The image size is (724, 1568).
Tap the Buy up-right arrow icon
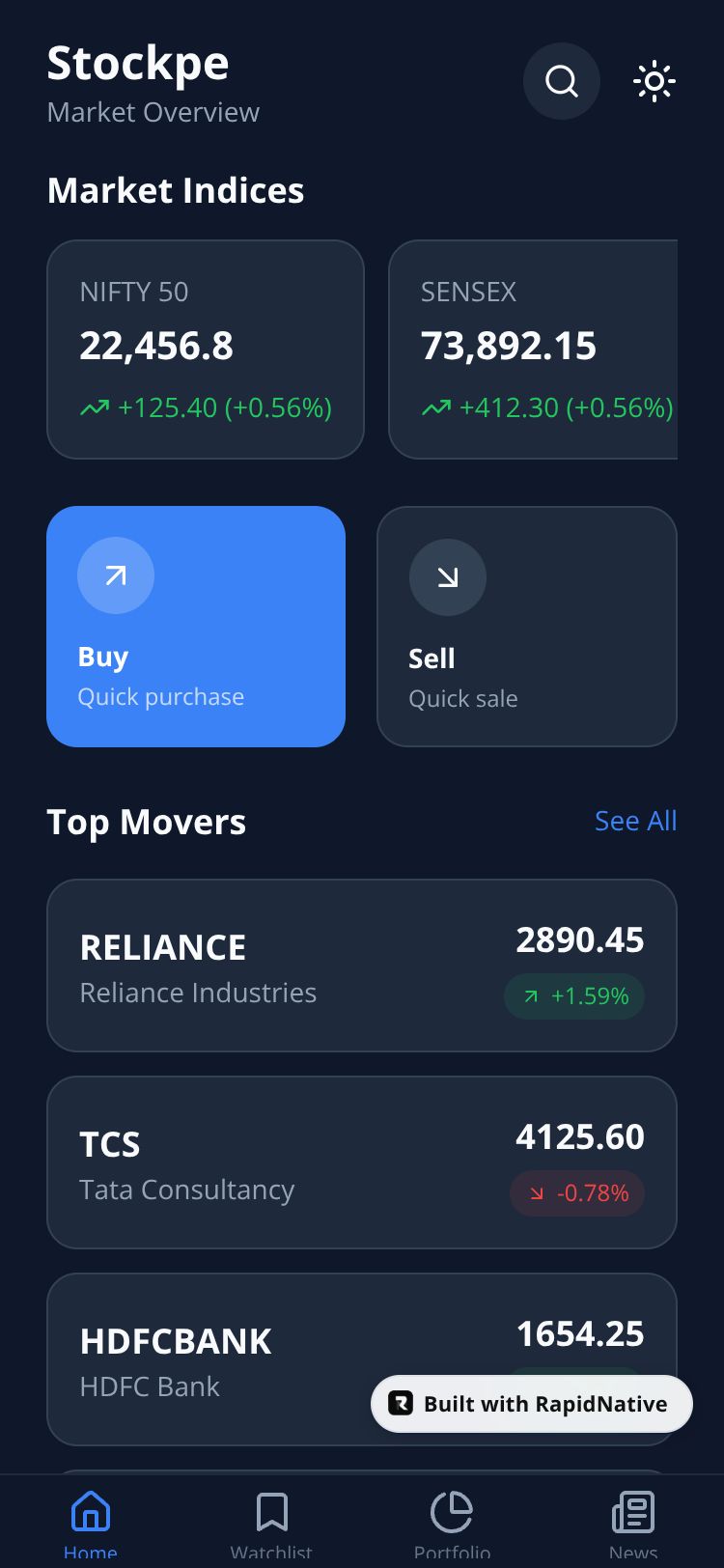[x=116, y=575]
